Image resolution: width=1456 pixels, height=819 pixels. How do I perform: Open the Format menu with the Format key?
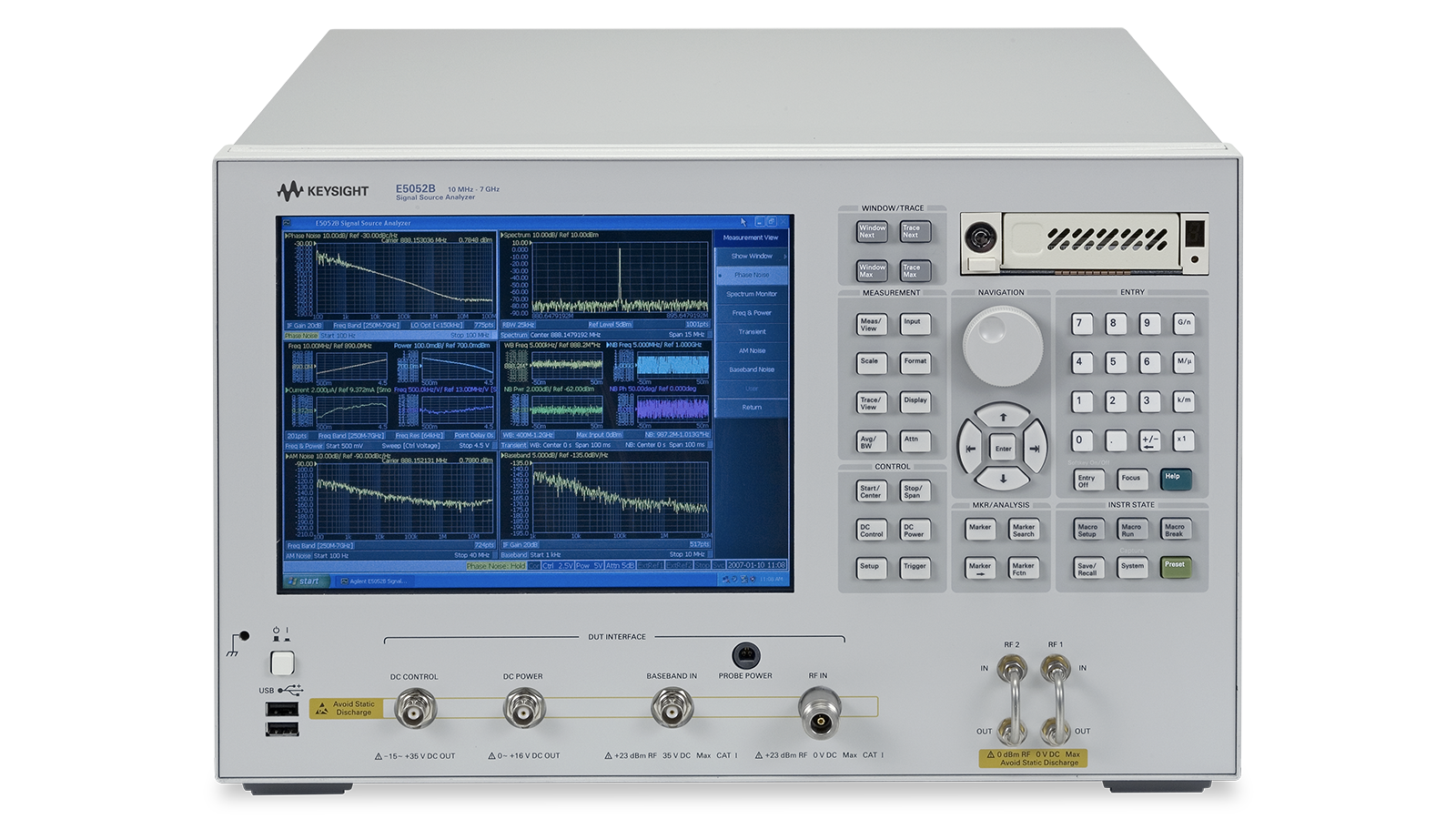(915, 363)
